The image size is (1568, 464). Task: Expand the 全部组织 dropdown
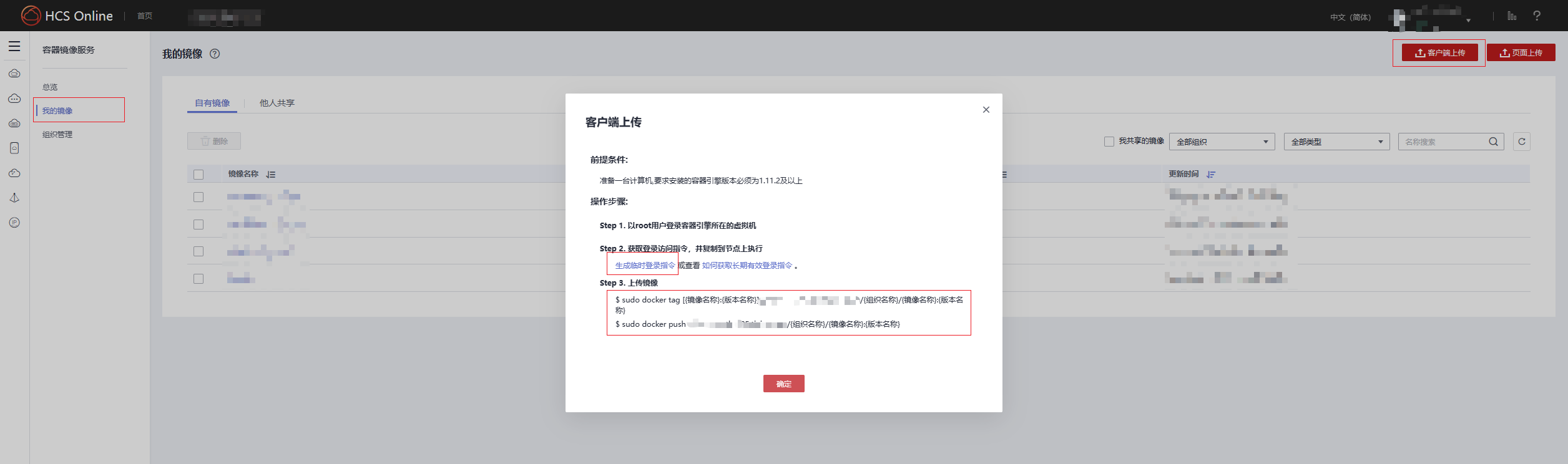tap(1222, 142)
